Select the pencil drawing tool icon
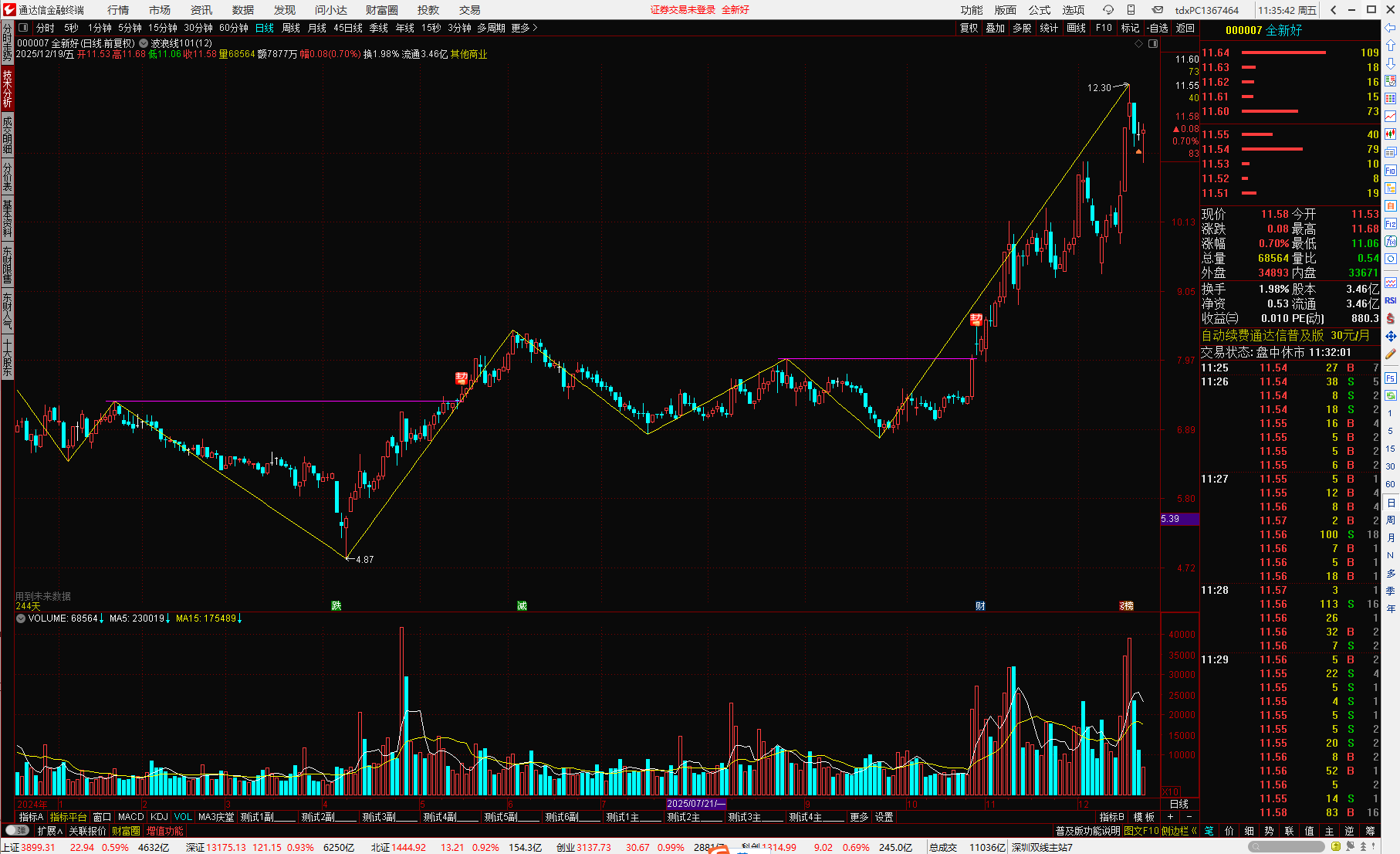The width and height of the screenshot is (1400, 854). (1391, 354)
